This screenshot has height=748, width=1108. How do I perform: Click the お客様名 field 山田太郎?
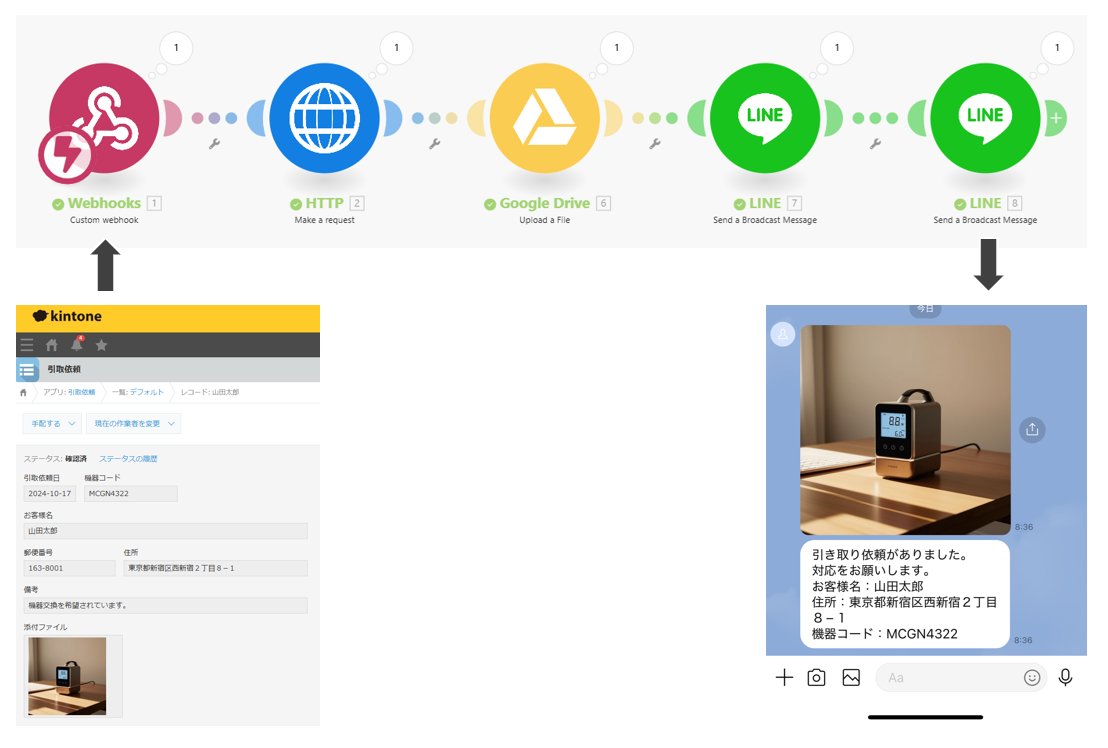(x=165, y=531)
